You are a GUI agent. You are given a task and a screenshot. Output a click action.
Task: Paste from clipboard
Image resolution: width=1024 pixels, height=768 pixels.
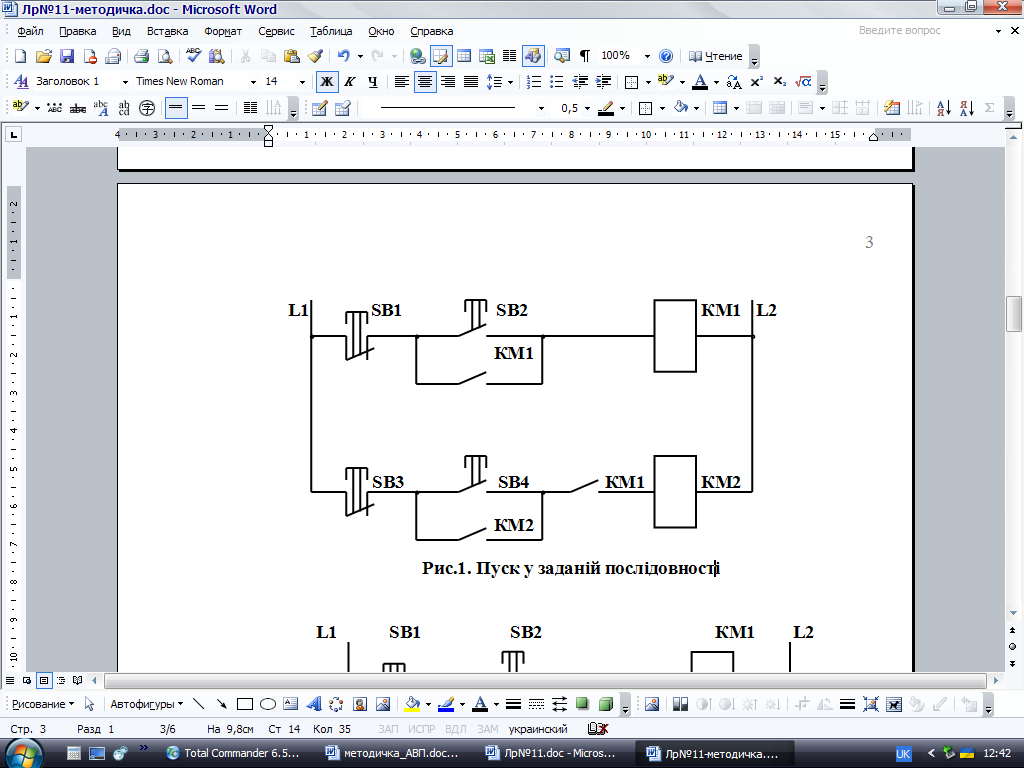coord(292,56)
